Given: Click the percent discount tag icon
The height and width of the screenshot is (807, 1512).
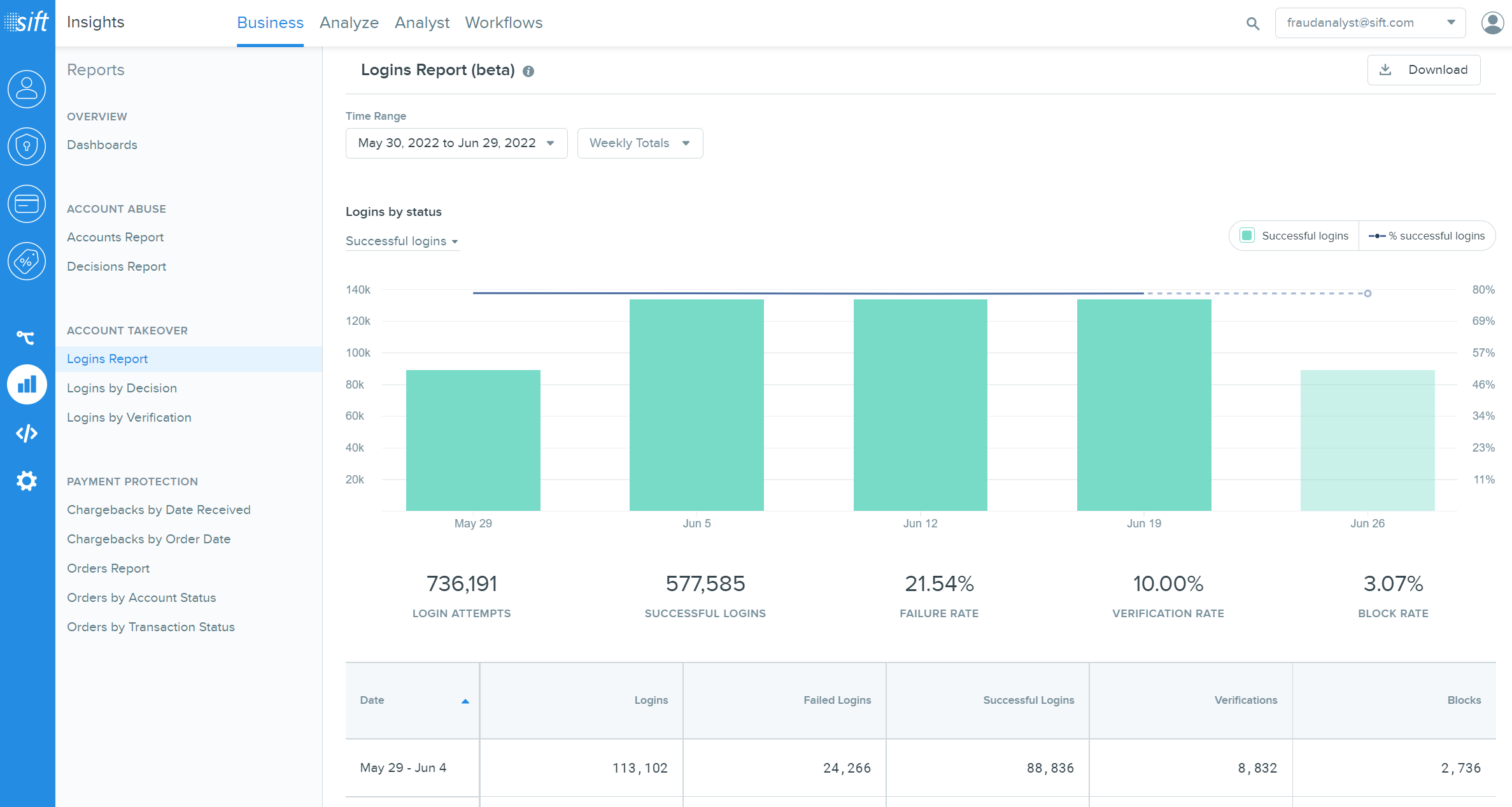Looking at the screenshot, I should click(x=27, y=261).
